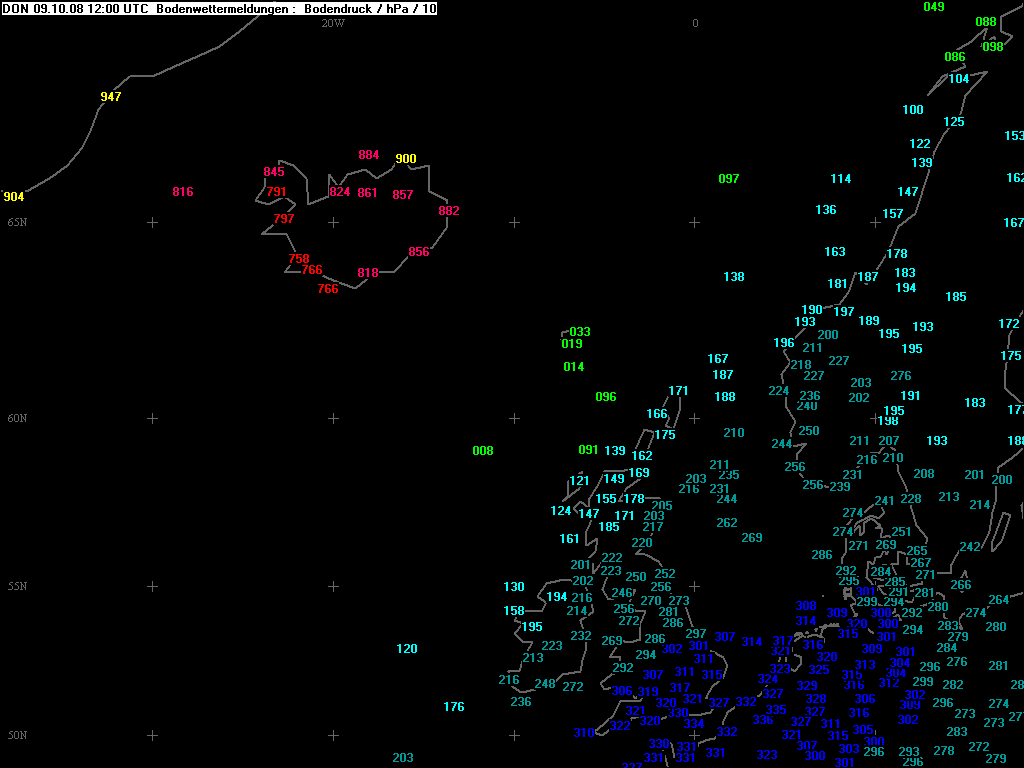The image size is (1024, 768).
Task: Select the green 096 station value
Action: click(606, 397)
